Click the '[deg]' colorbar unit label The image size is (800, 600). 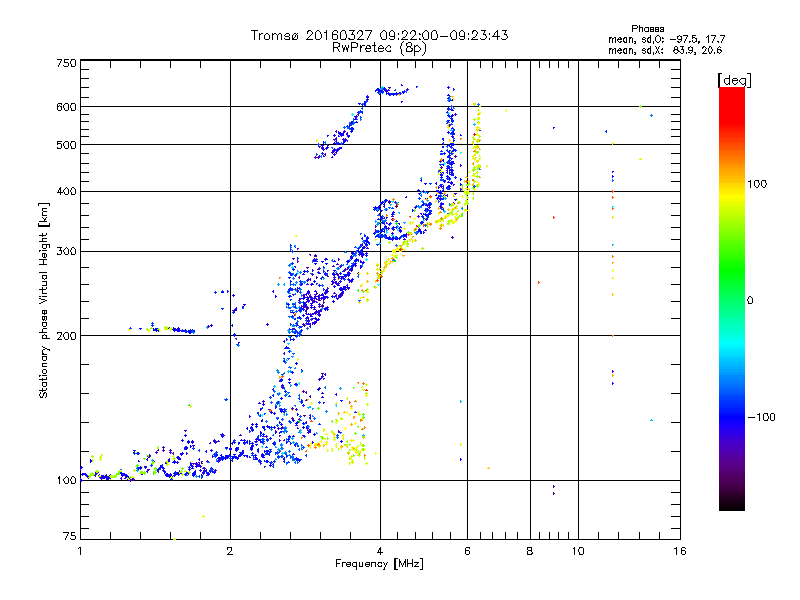(734, 80)
